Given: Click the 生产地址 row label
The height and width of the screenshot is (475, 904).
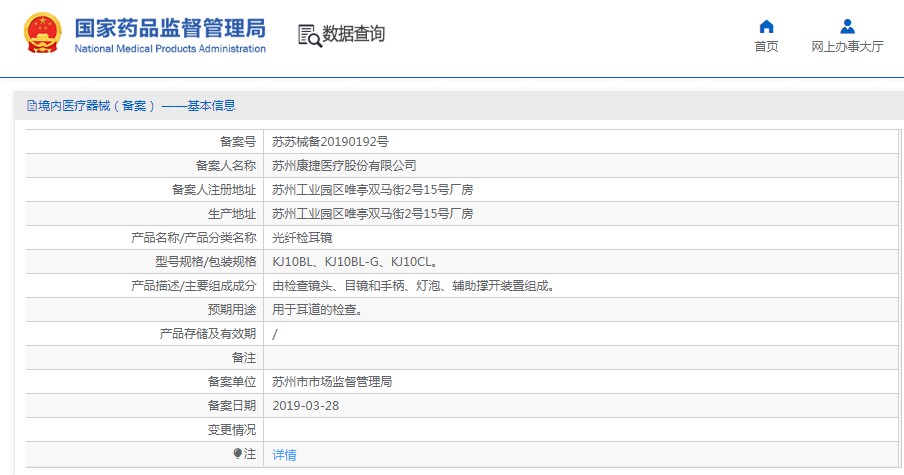Looking at the screenshot, I should coord(232,214).
